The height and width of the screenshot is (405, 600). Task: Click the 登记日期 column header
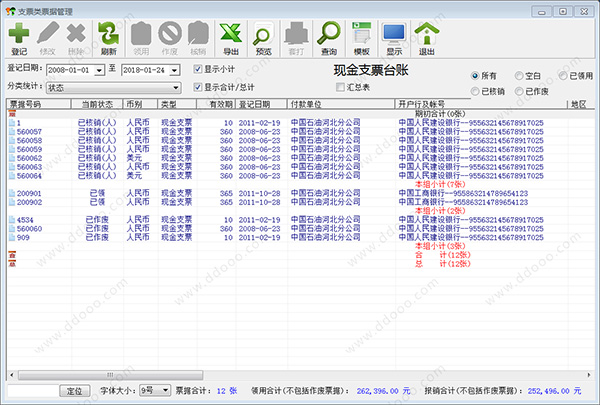coord(261,104)
